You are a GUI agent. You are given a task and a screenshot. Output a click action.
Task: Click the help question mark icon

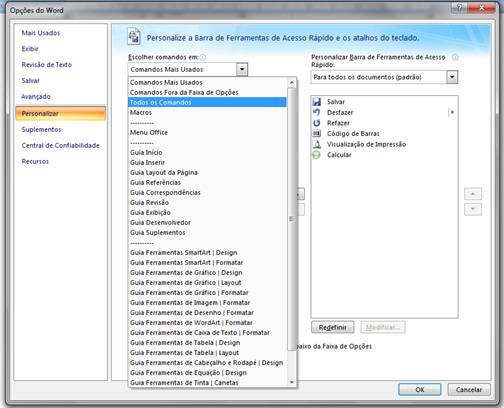point(459,7)
